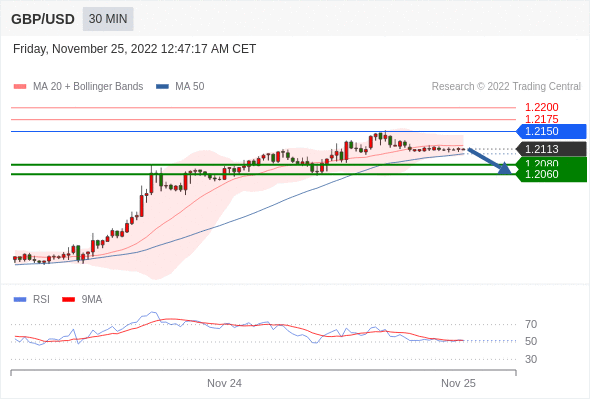Click the blue downward forecast arrow
The height and width of the screenshot is (400, 590).
coord(490,161)
